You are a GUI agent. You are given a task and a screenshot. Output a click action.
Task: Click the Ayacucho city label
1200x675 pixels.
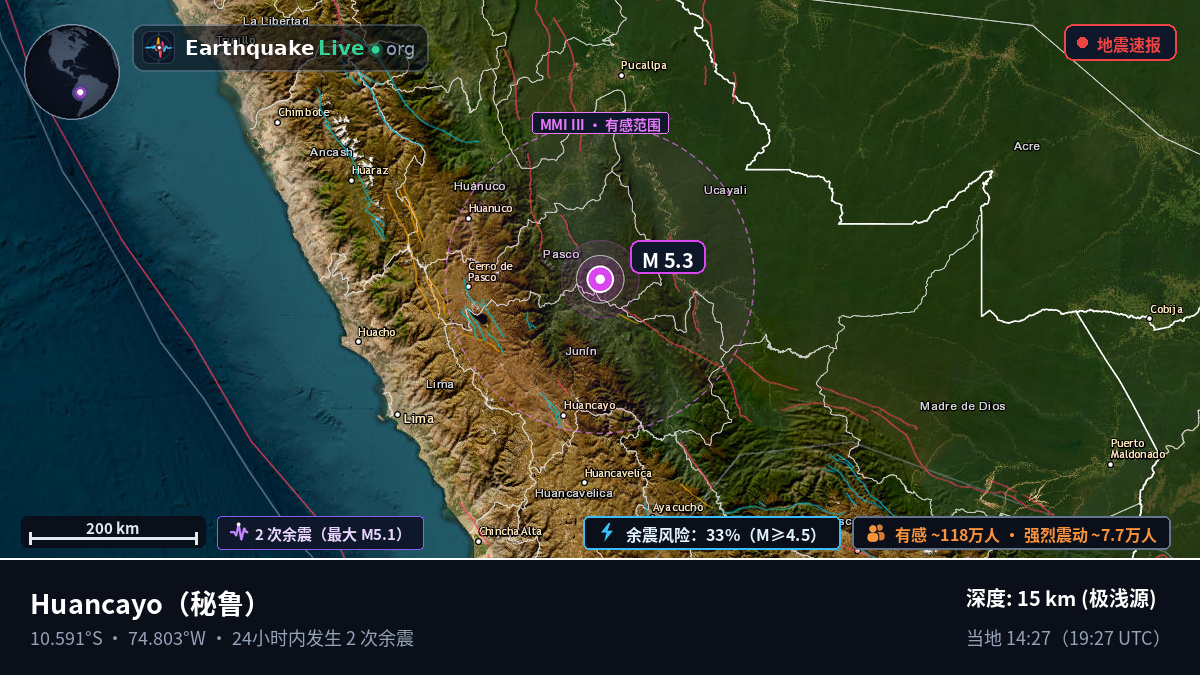tap(678, 507)
